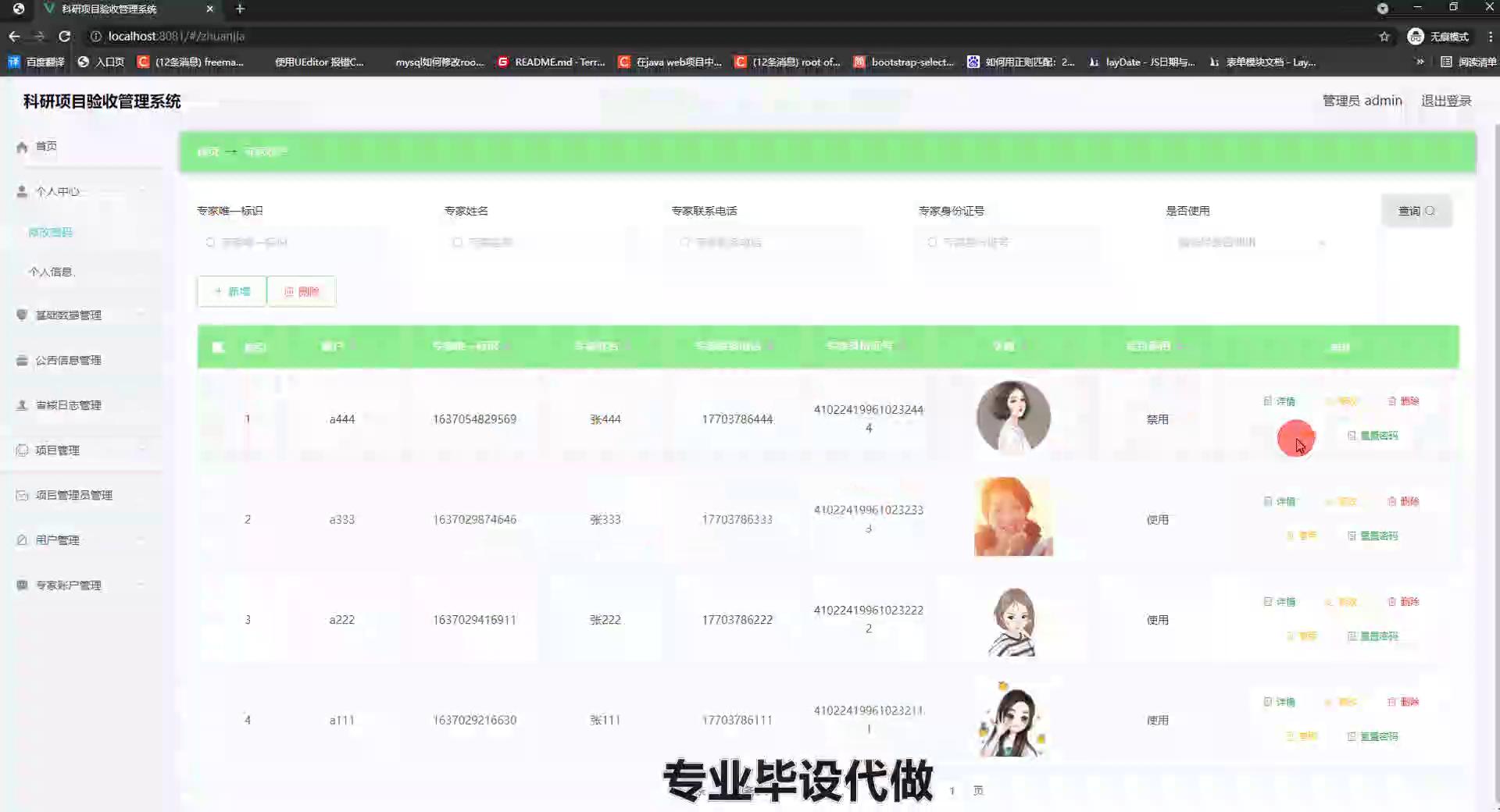Click the 新增 add button

[232, 291]
